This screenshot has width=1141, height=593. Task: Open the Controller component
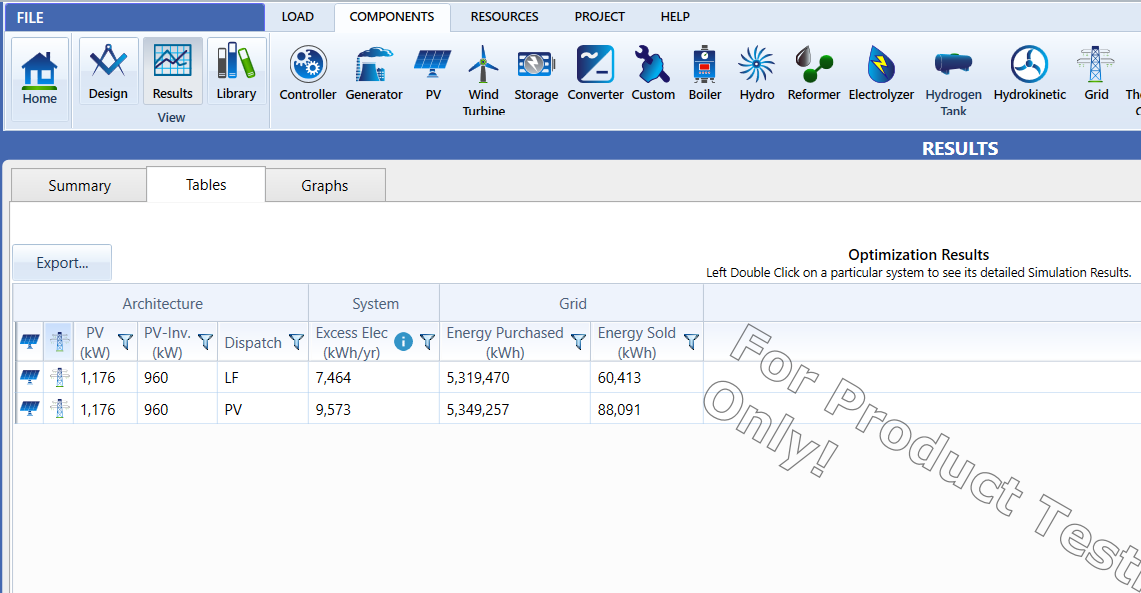click(308, 75)
